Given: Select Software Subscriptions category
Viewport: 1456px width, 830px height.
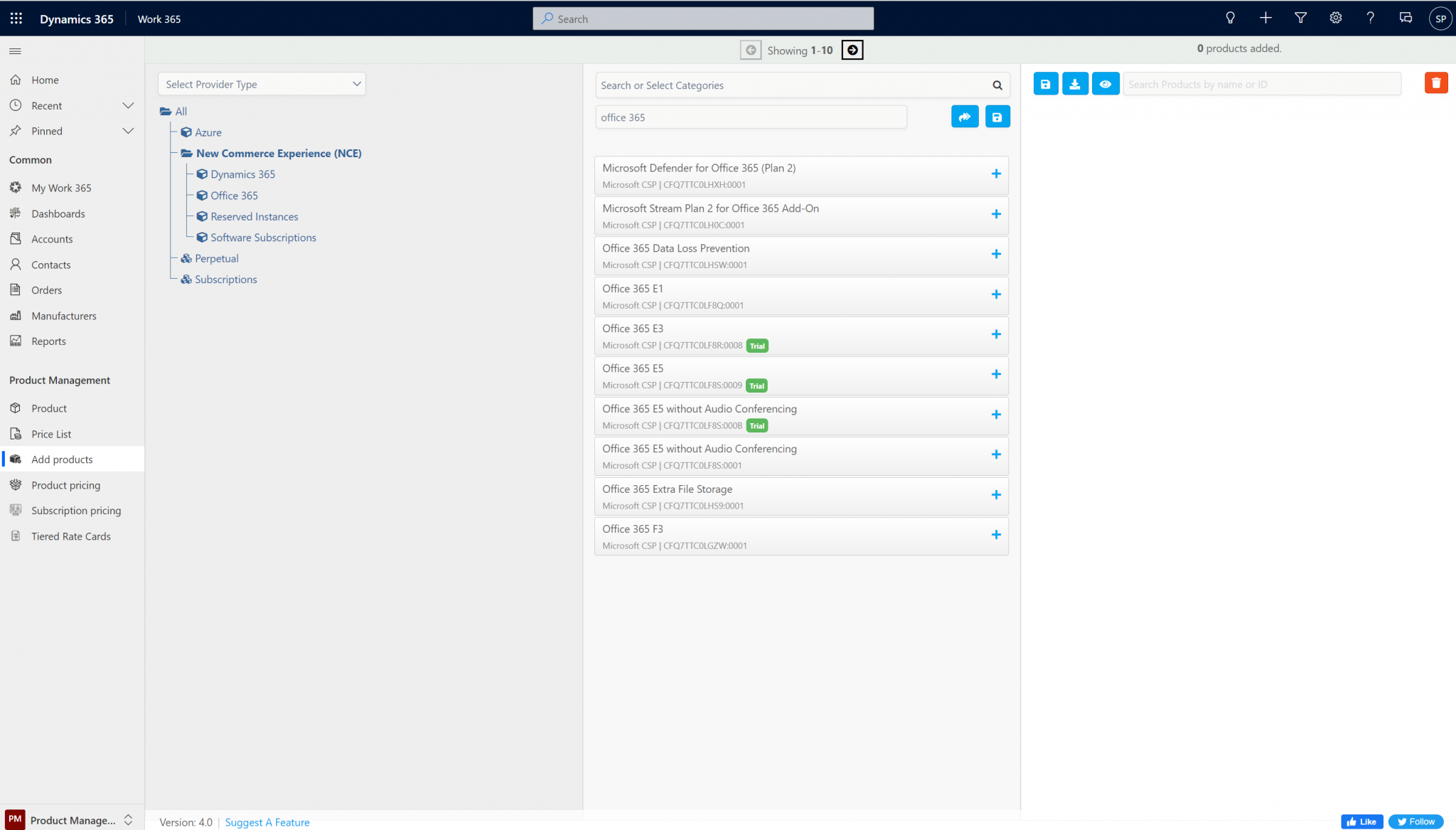Looking at the screenshot, I should [x=263, y=238].
